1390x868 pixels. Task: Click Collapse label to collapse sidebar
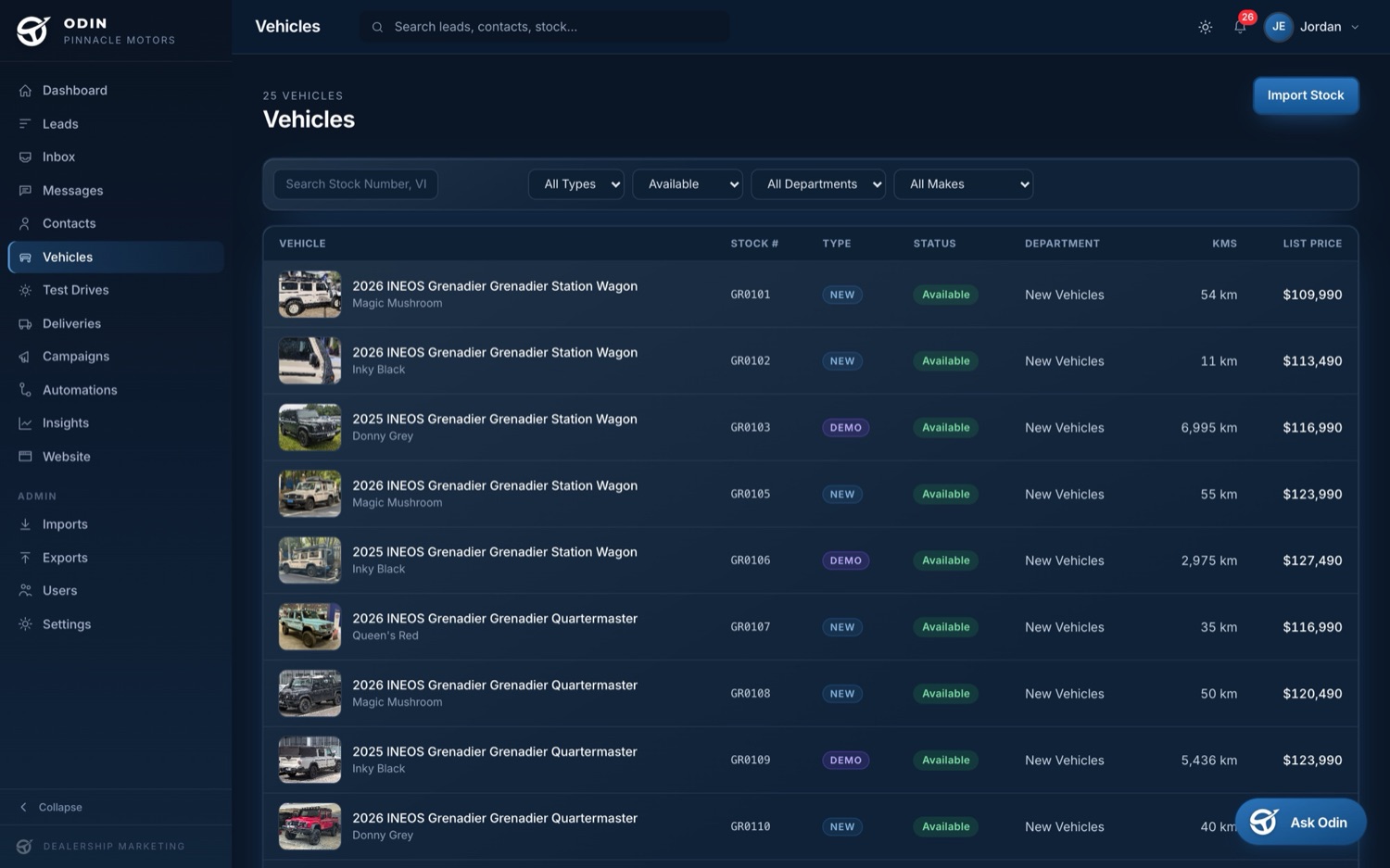pos(60,808)
